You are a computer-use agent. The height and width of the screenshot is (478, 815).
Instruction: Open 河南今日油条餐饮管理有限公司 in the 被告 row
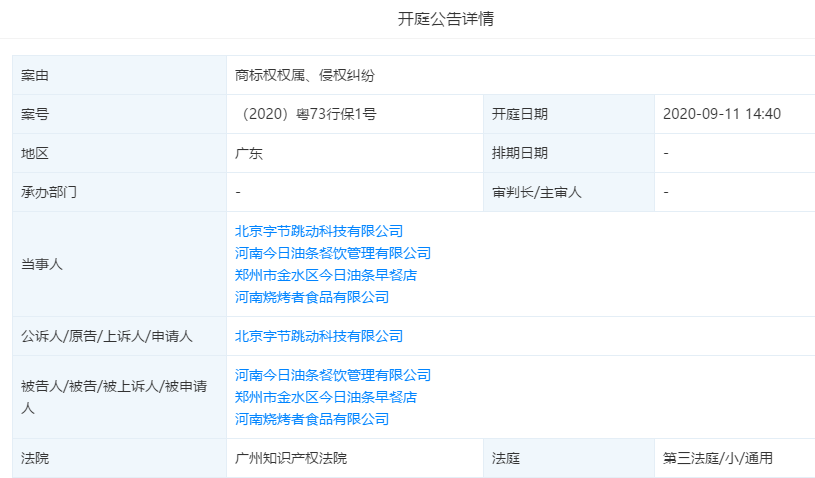tap(333, 375)
